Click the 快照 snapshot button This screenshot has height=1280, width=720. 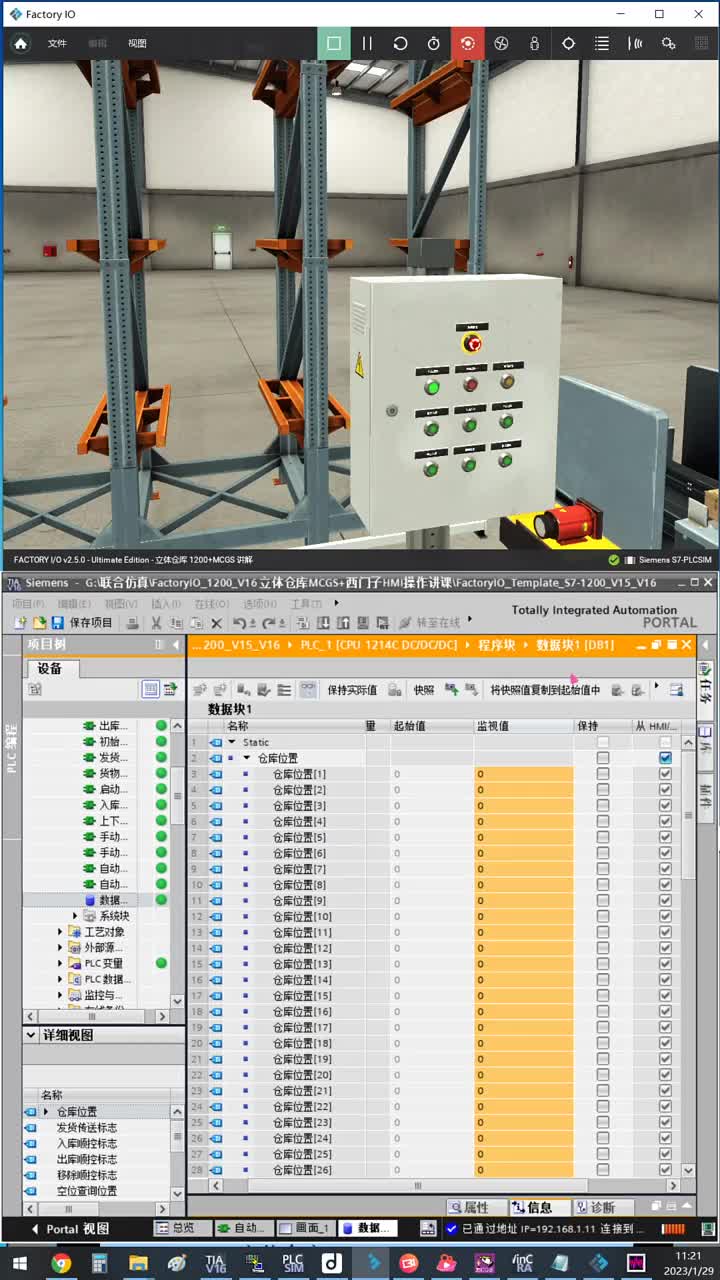424,690
